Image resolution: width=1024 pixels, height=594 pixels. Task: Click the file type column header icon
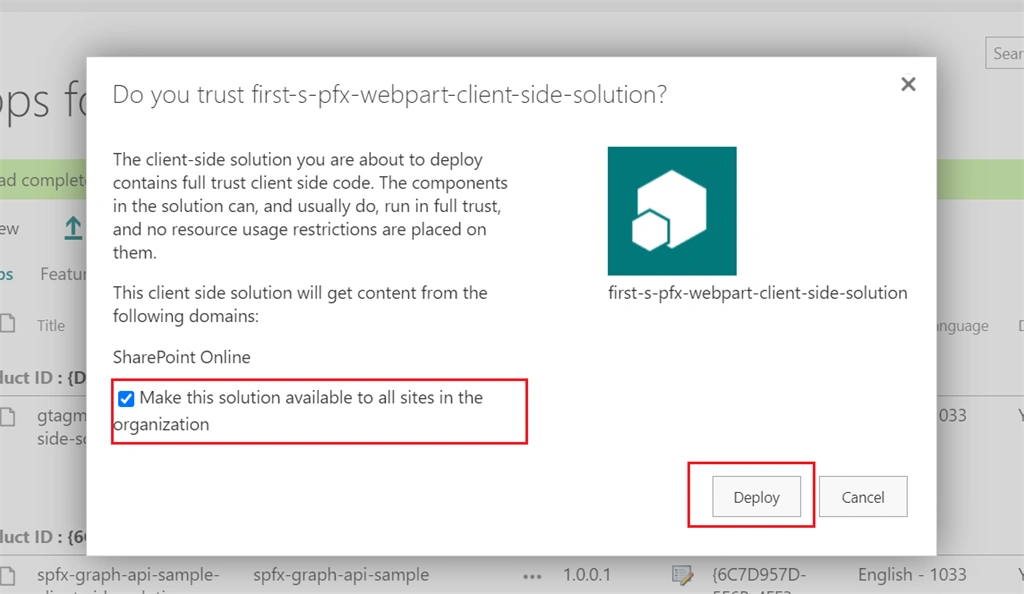[x=8, y=324]
